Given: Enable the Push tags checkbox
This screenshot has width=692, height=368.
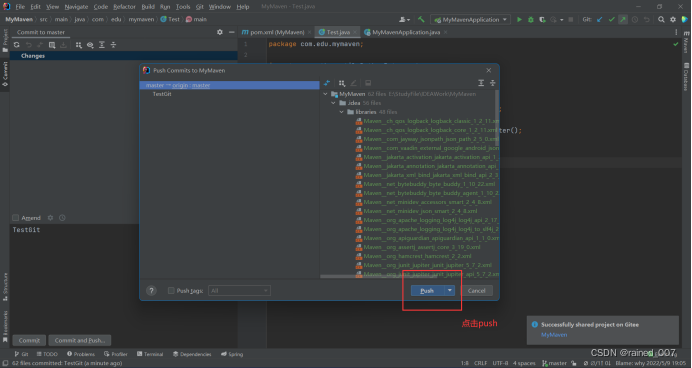Looking at the screenshot, I should tap(171, 290).
